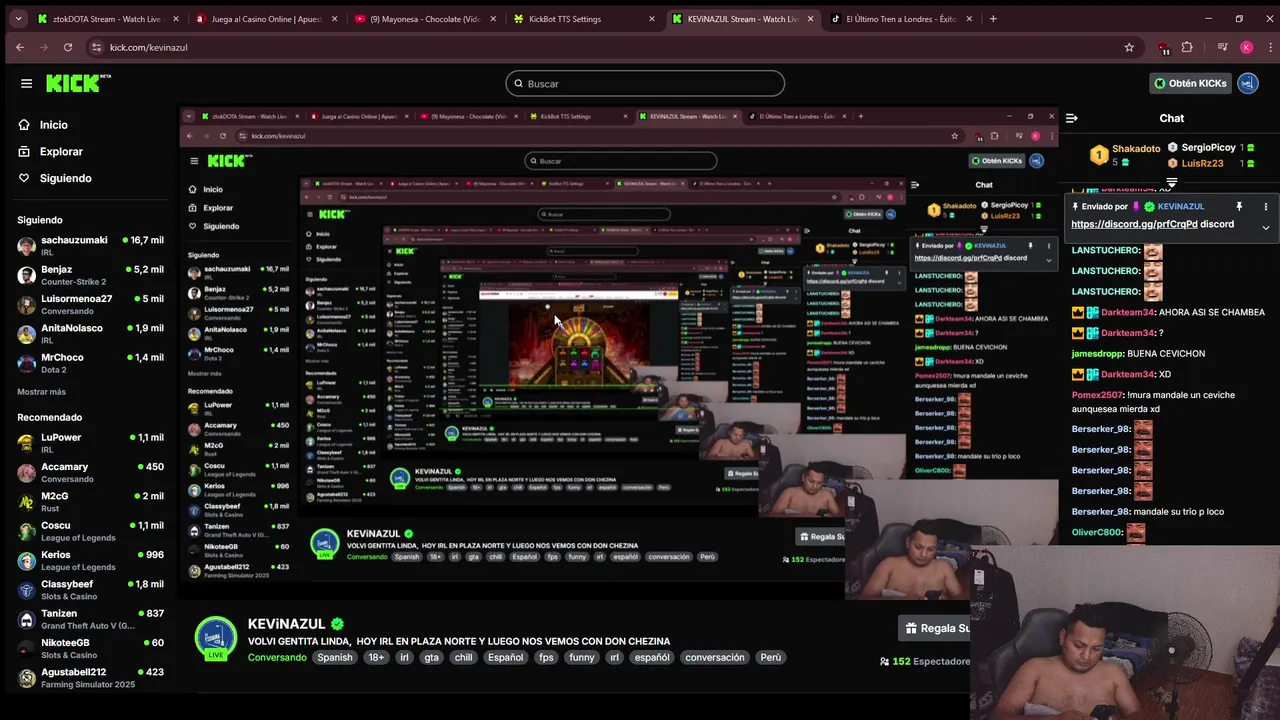Select the Perú tag
This screenshot has width=1280, height=720.
tap(770, 657)
